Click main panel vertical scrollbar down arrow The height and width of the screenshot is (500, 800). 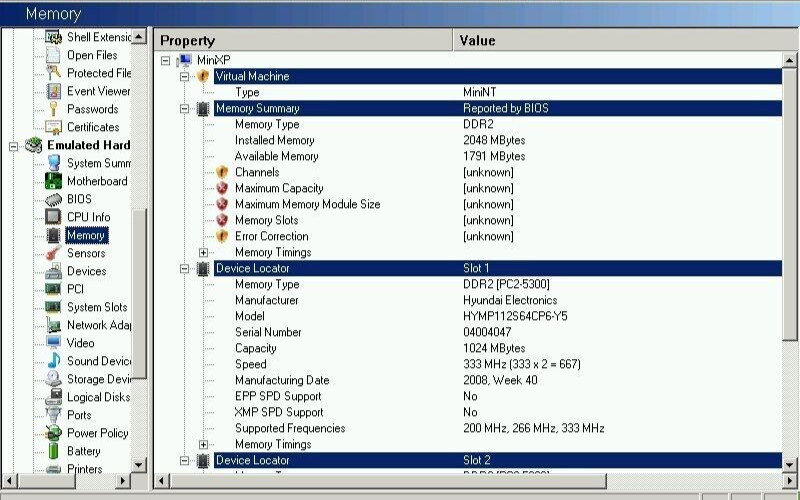789,464
